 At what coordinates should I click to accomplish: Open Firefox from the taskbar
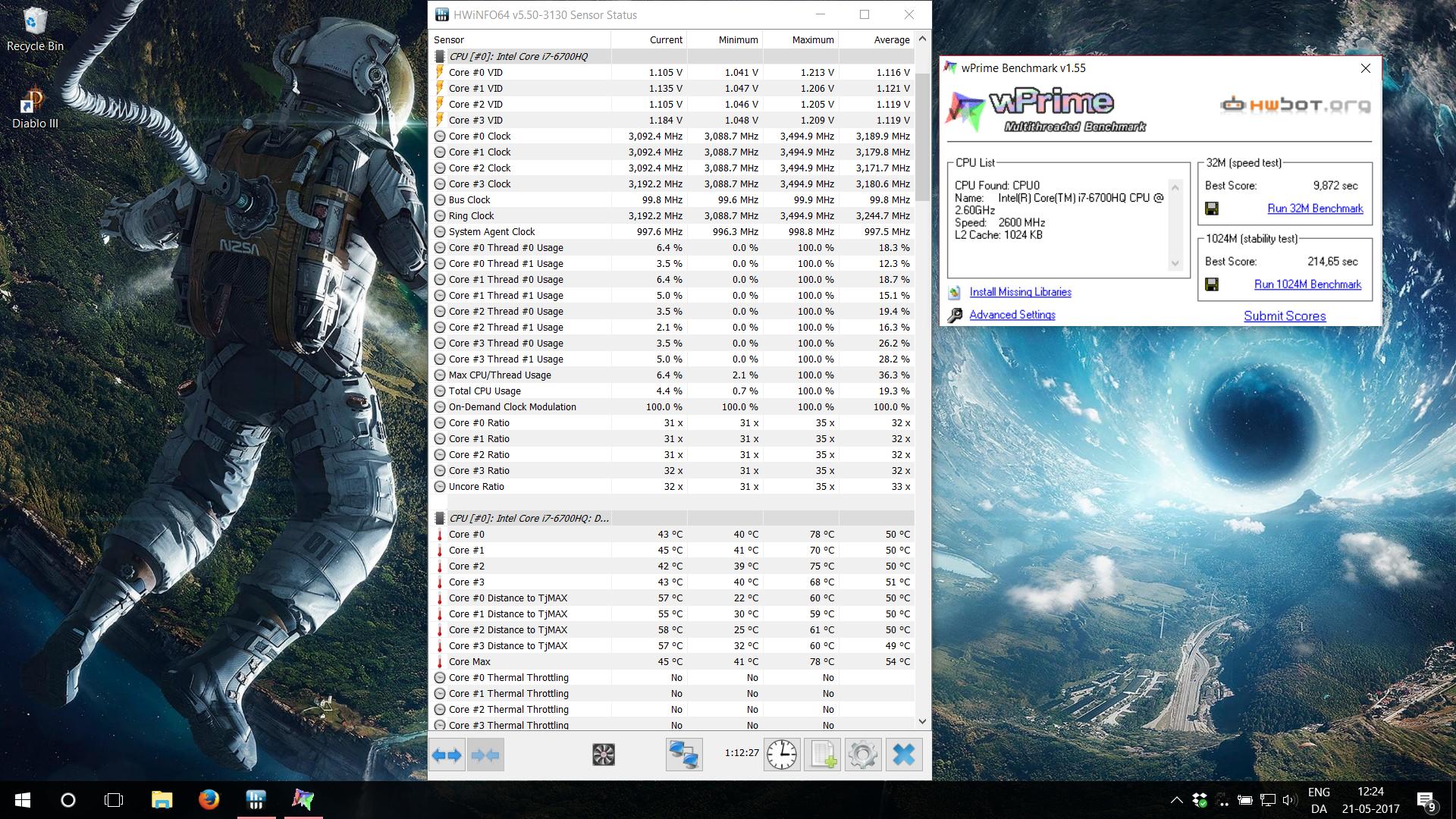(x=209, y=799)
